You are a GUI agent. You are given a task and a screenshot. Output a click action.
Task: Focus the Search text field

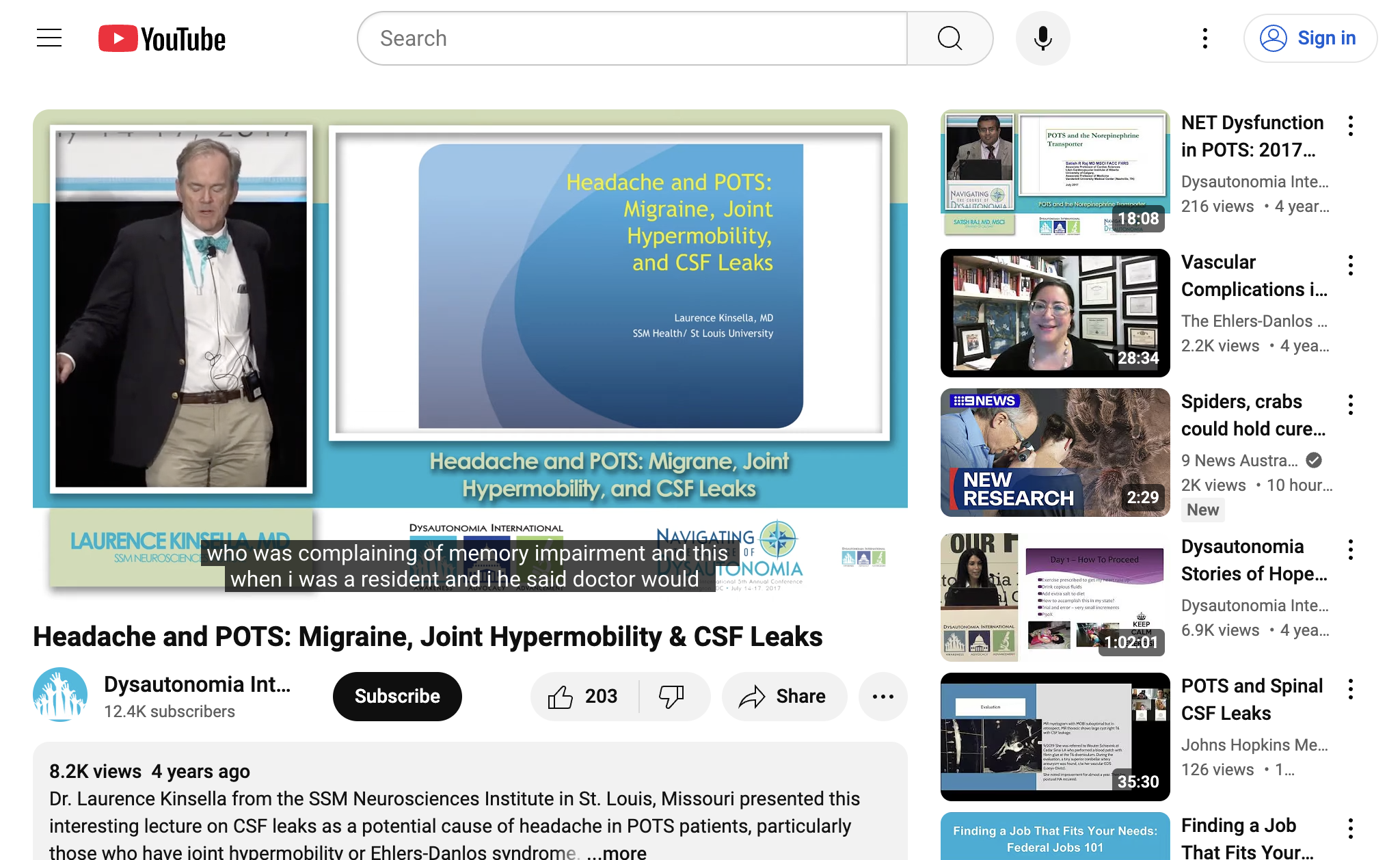(x=633, y=38)
